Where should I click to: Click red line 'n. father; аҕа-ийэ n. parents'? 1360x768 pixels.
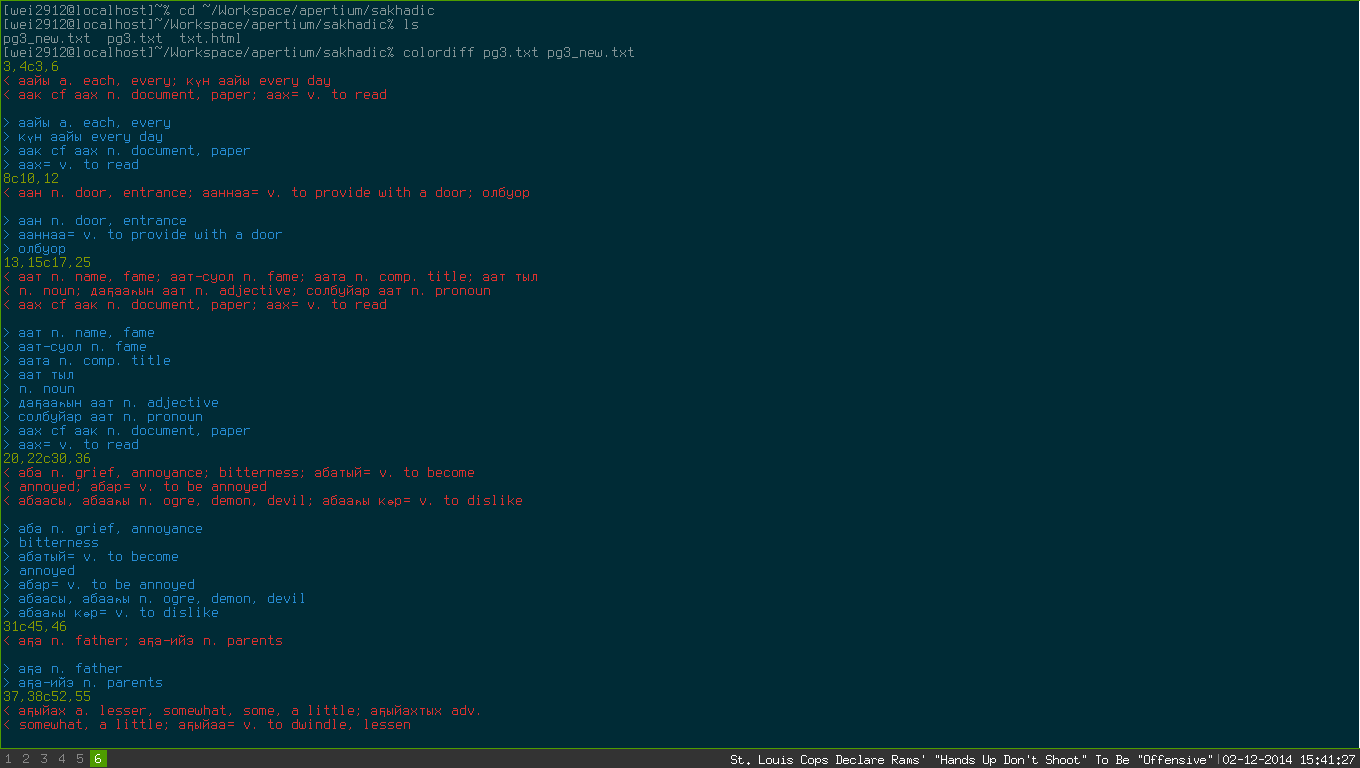coord(143,641)
